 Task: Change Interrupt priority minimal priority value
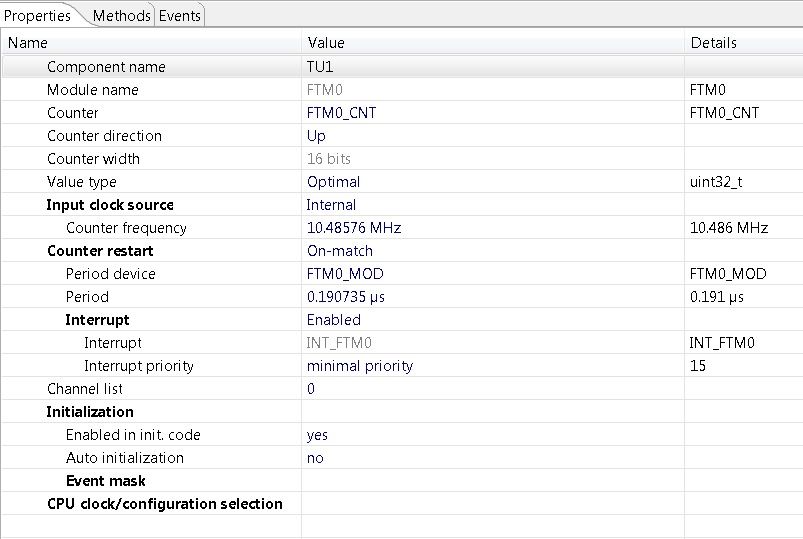(x=490, y=366)
